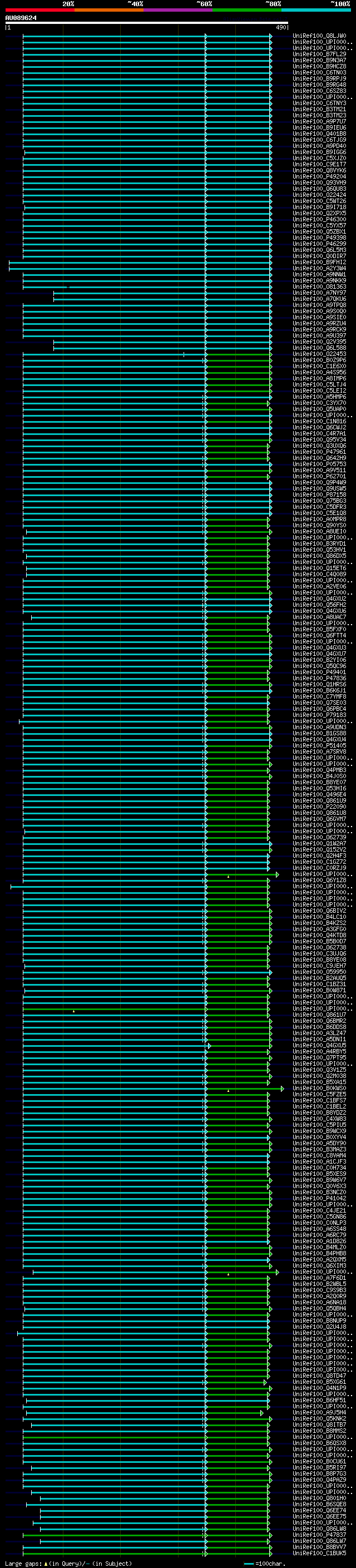Select the label UniRef100_Q7PT95
The width and height of the screenshot is (356, 1568).
(x=319, y=1058)
